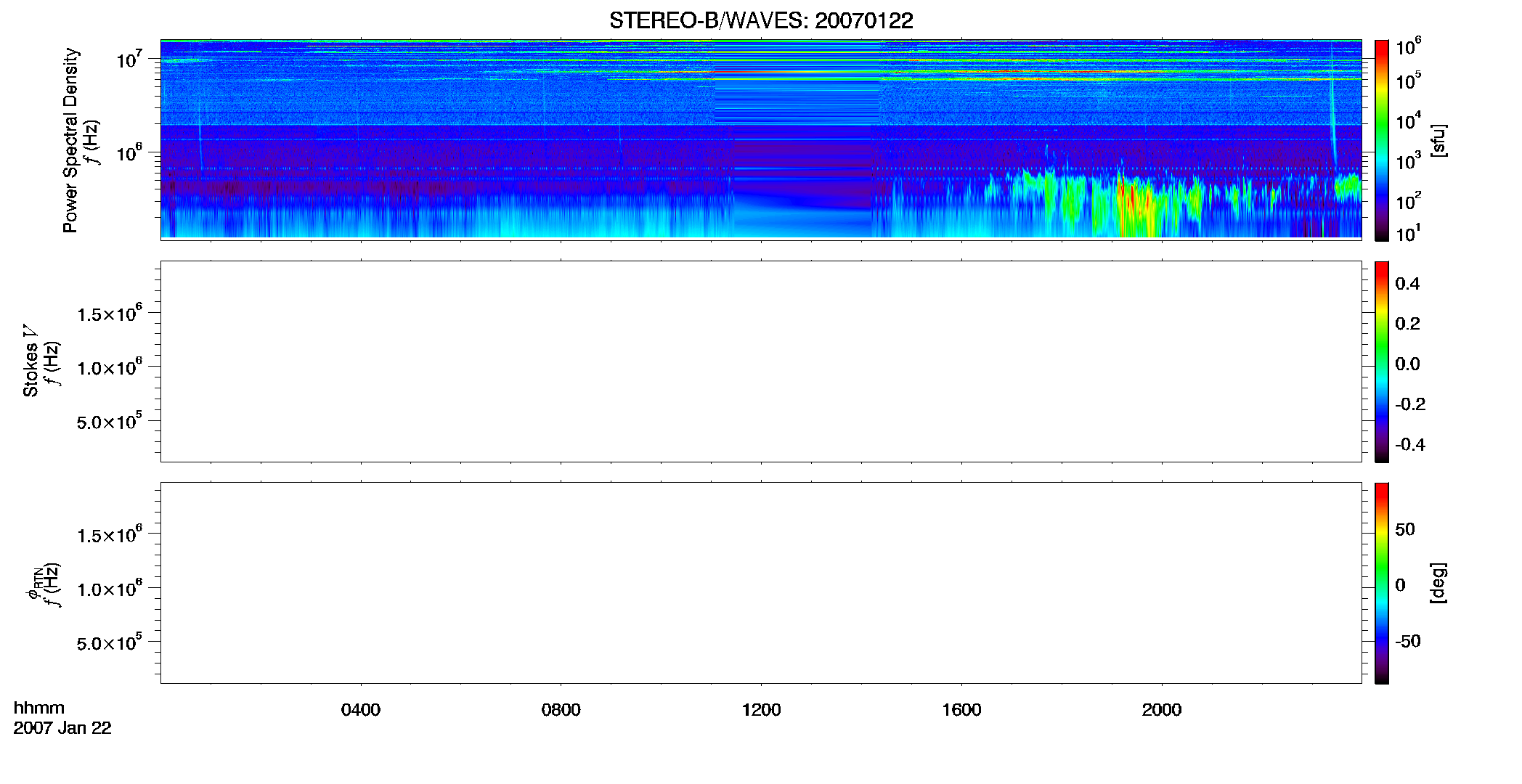1522x784 pixels.
Task: Click the Power Spectral Density axis label
Action: tap(70, 140)
